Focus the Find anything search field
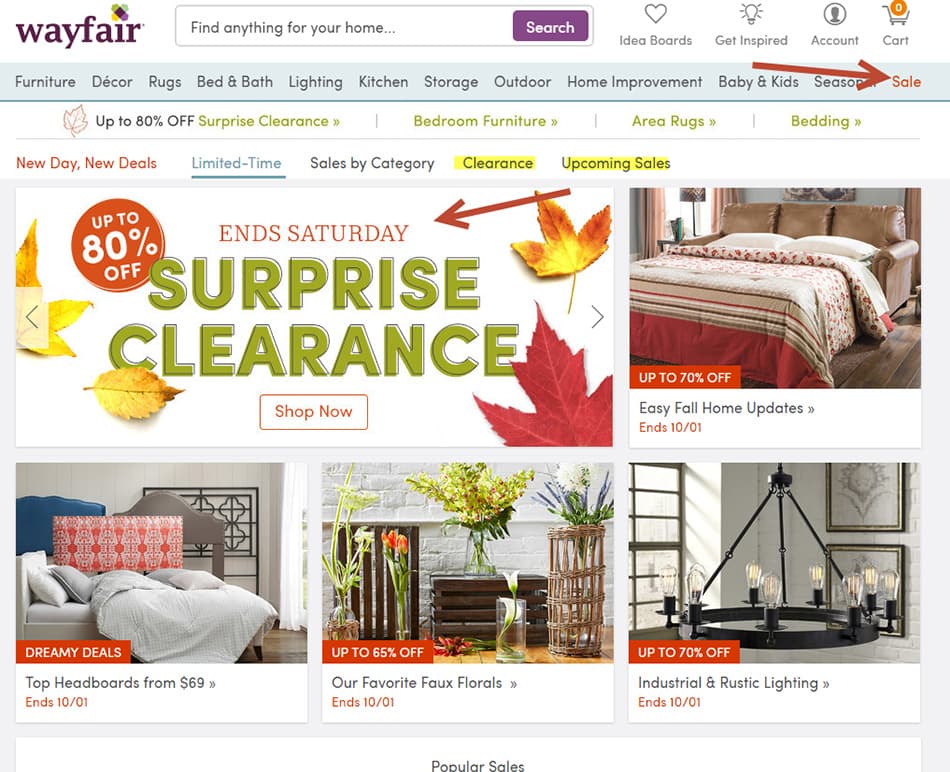Viewport: 950px width, 772px height. (x=345, y=27)
